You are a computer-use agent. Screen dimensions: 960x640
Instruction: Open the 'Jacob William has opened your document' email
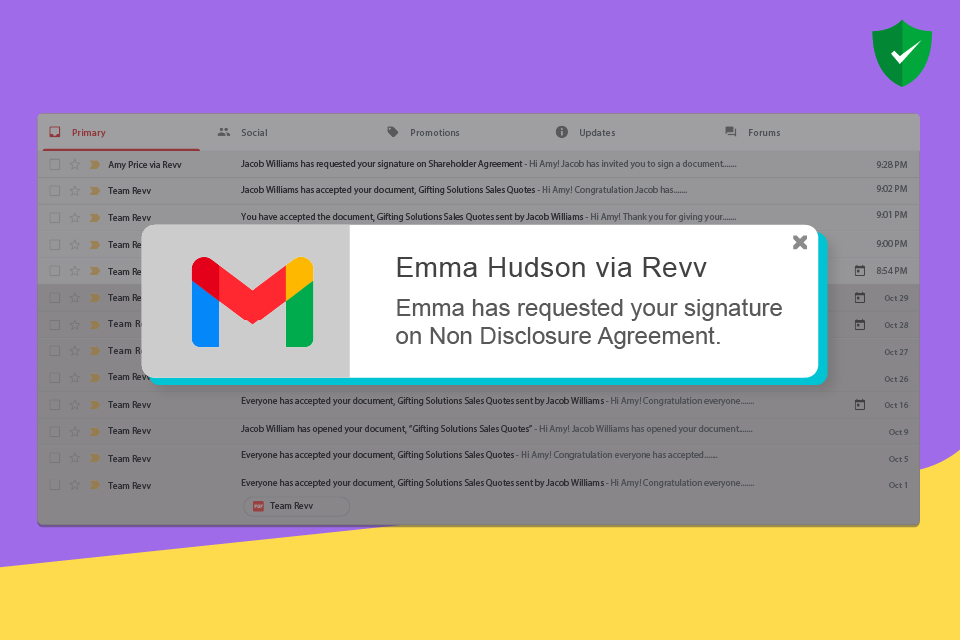tap(497, 429)
